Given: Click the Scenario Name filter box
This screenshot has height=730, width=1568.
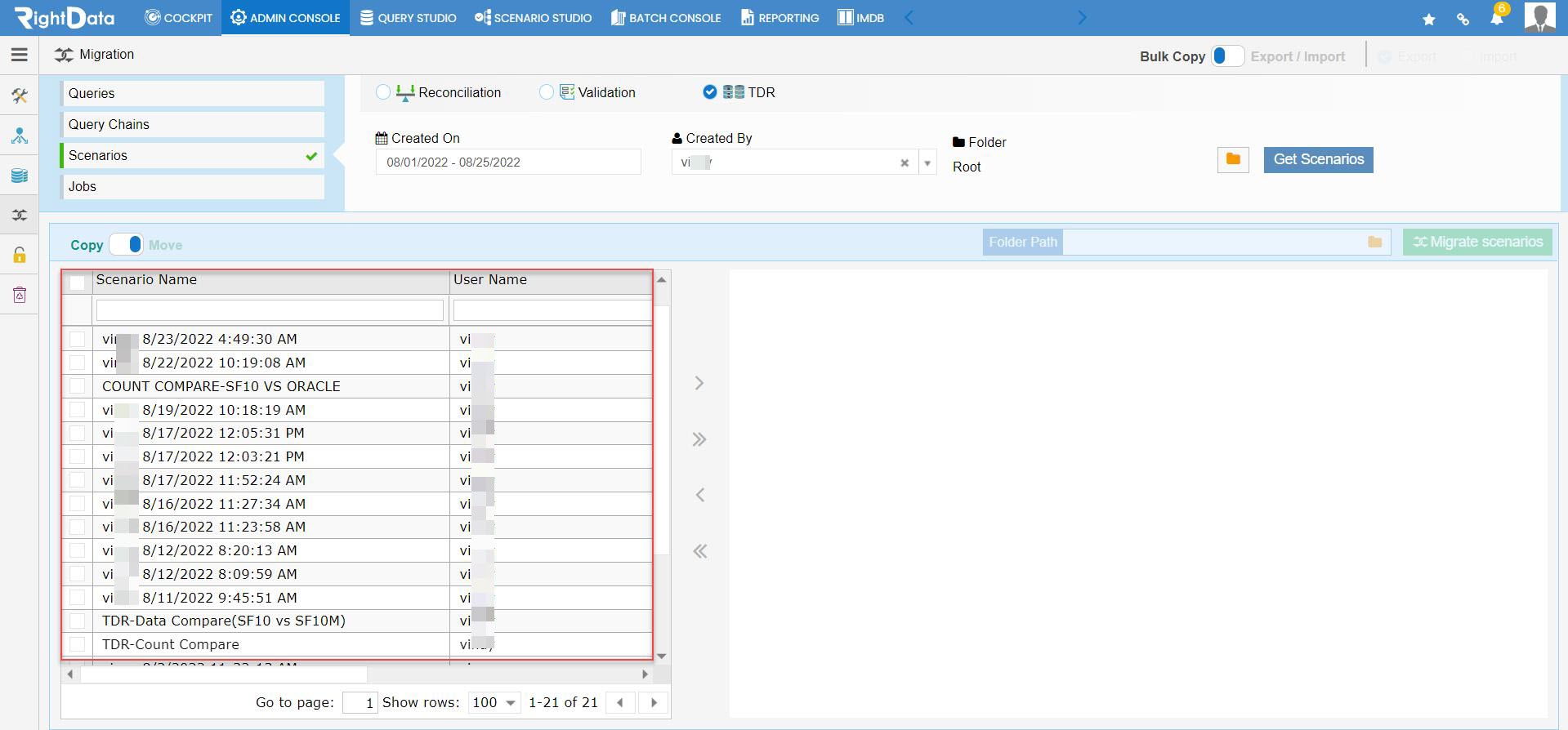Looking at the screenshot, I should (270, 310).
